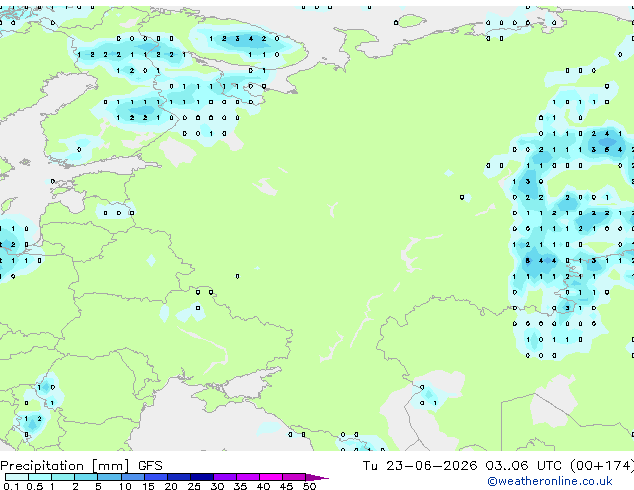Click the 25 to 30 mm legend swatch
The image size is (634, 490).
202,477
